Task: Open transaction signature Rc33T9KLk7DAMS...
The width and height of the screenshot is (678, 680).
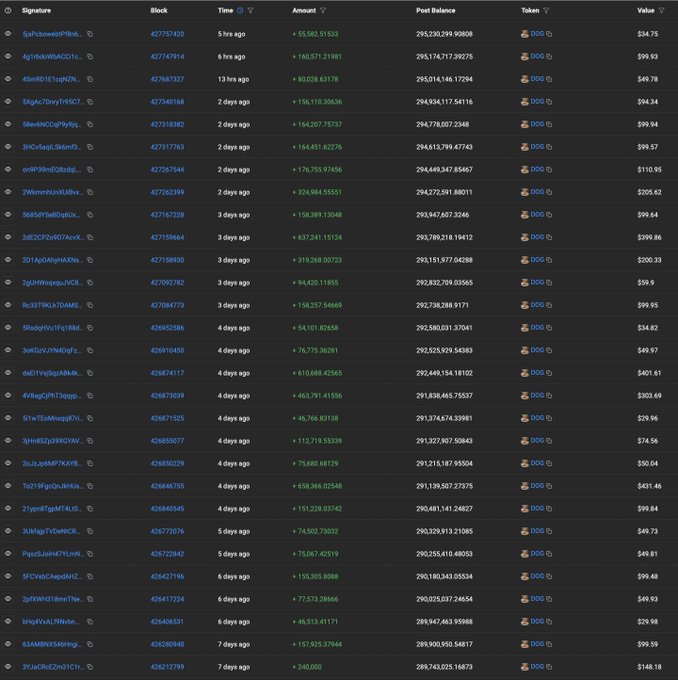Action: (x=52, y=305)
